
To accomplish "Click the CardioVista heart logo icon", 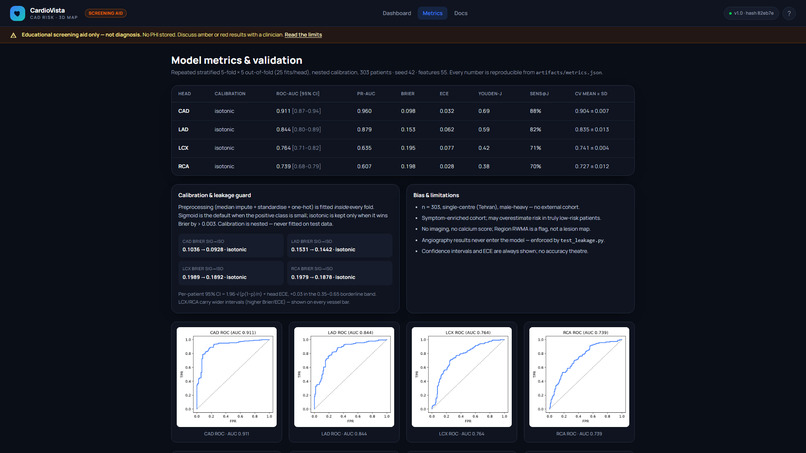I will click(17, 13).
